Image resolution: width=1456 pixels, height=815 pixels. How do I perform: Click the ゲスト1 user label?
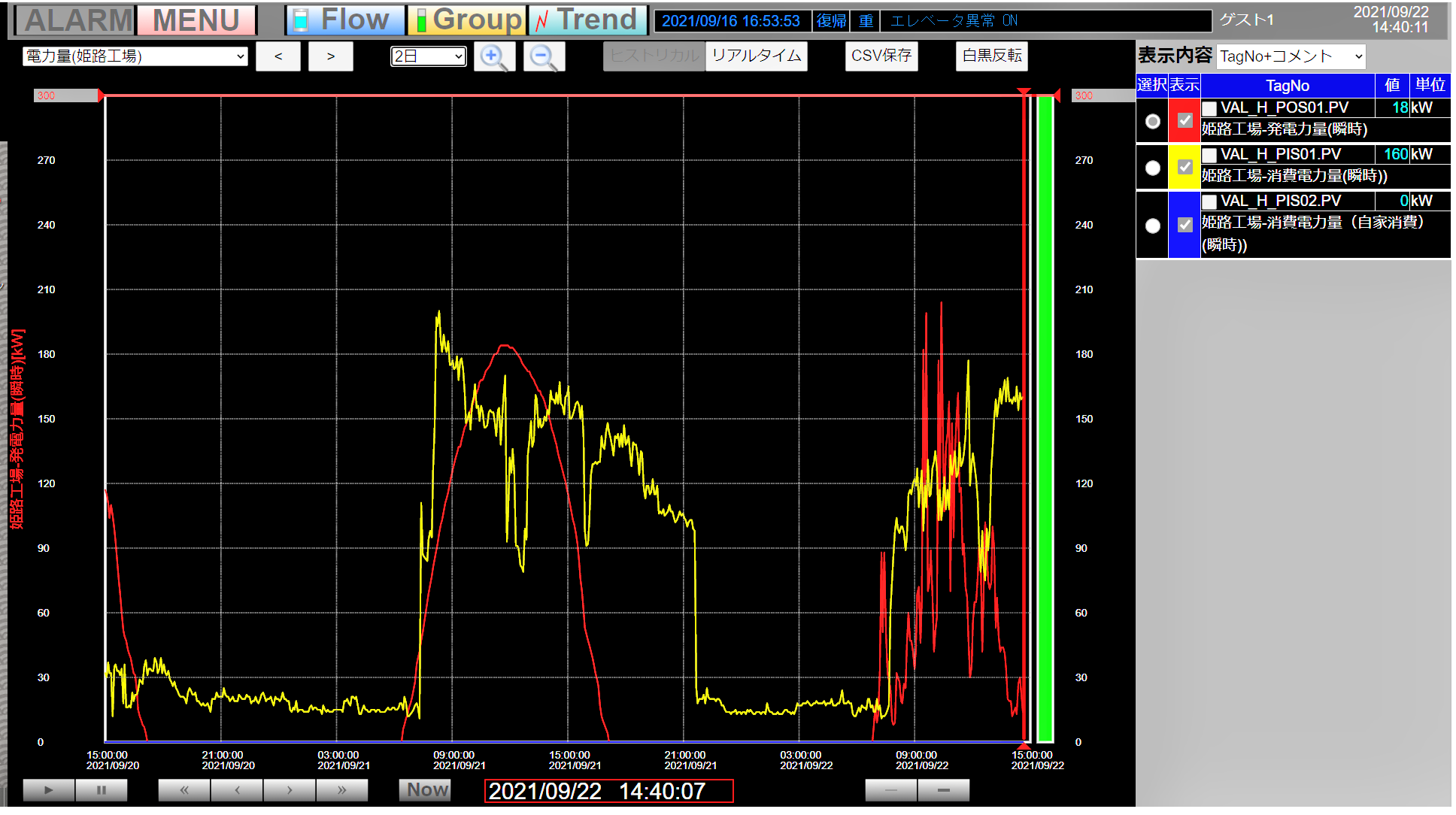1246,20
